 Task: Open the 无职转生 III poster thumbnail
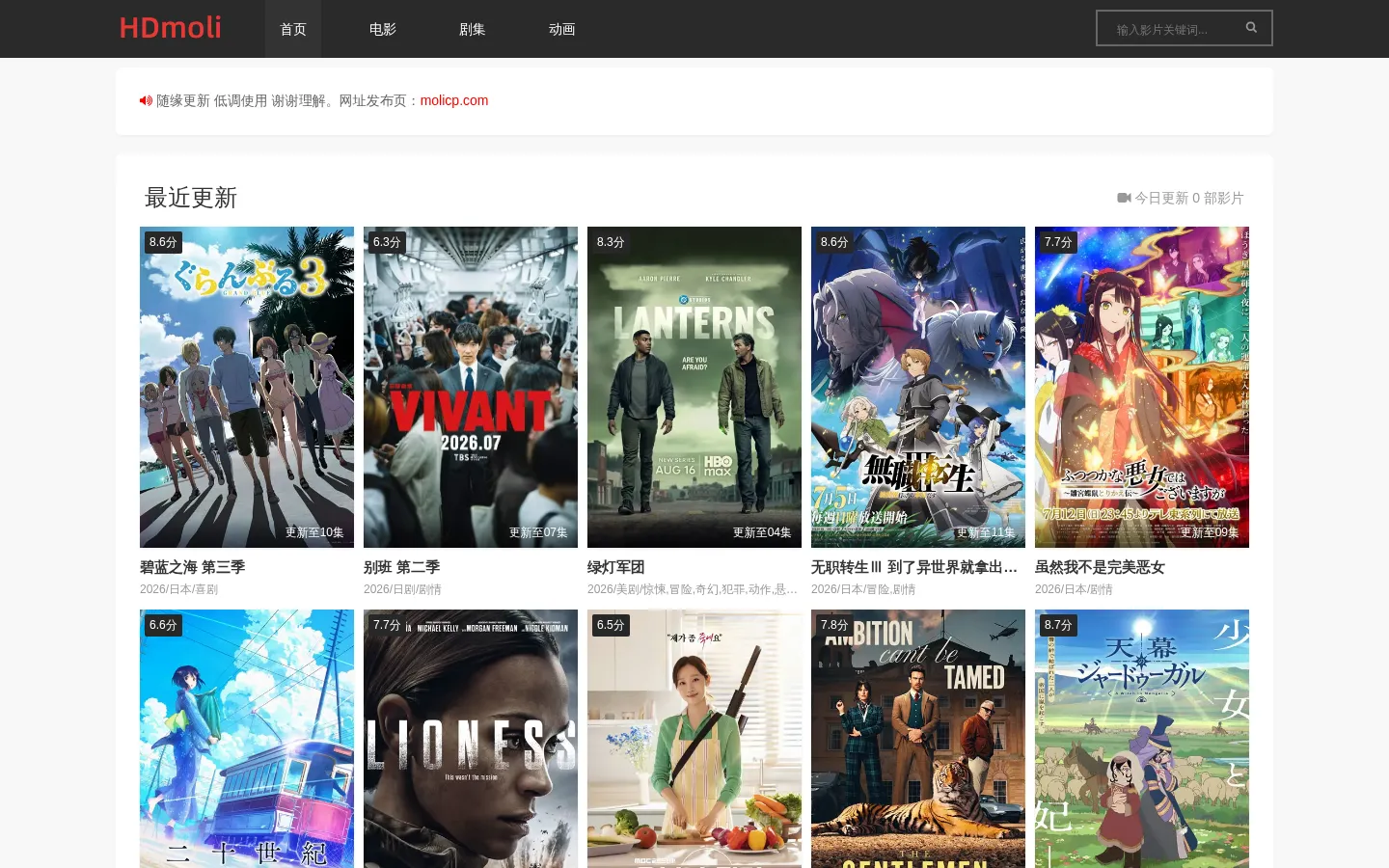click(x=918, y=387)
